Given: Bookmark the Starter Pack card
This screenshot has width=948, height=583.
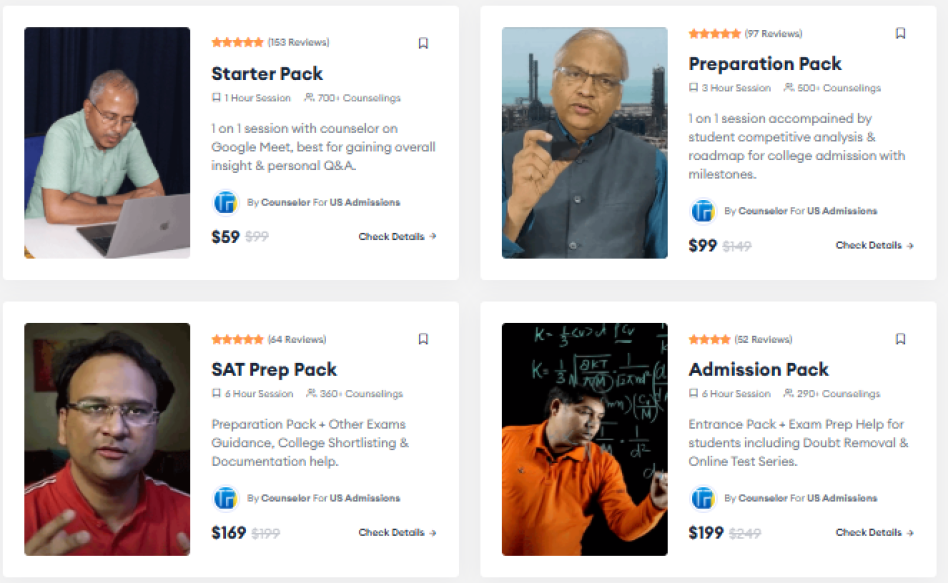Looking at the screenshot, I should coord(423,43).
